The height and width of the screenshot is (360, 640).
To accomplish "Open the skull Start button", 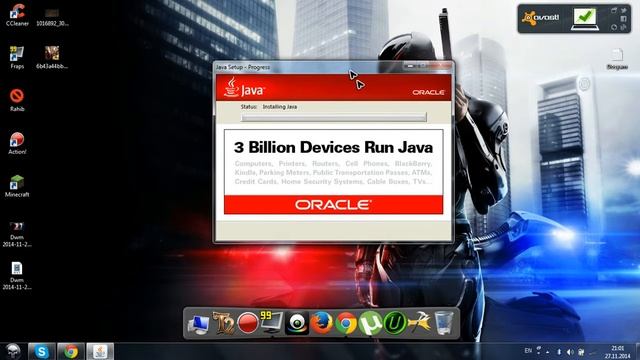I will pyautogui.click(x=13, y=351).
